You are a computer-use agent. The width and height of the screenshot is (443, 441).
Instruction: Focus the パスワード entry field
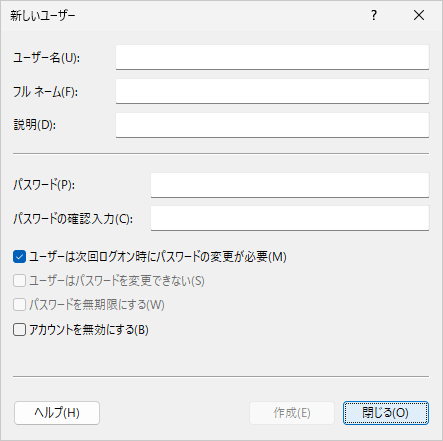(x=290, y=185)
